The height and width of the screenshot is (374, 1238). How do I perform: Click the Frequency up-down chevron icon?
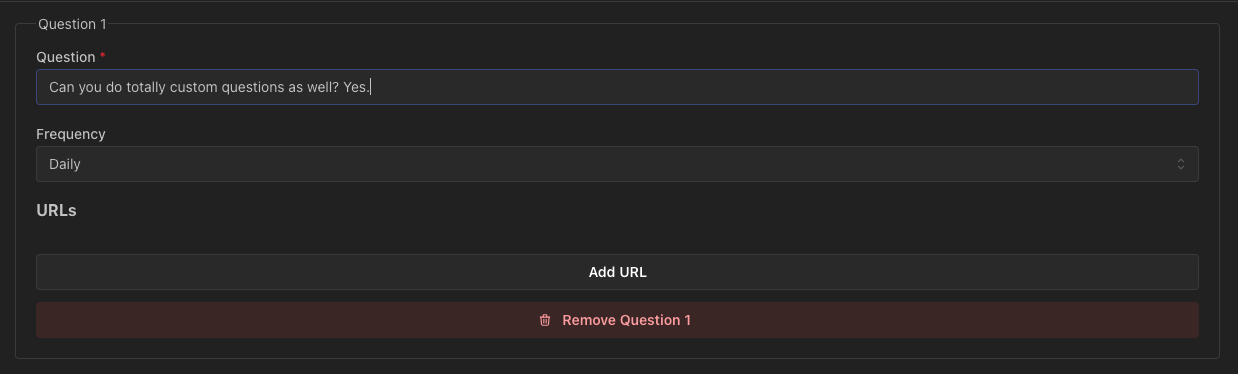click(x=1180, y=164)
